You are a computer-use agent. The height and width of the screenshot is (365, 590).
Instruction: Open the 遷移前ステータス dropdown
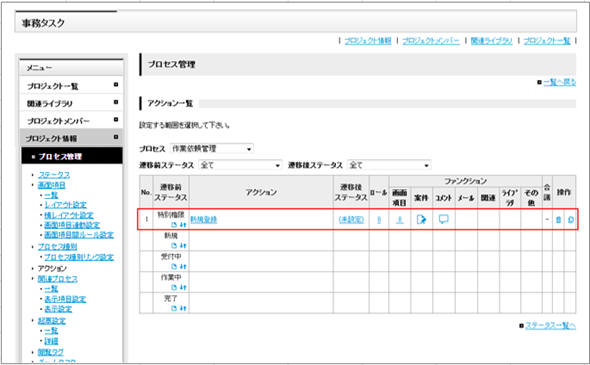pos(240,165)
